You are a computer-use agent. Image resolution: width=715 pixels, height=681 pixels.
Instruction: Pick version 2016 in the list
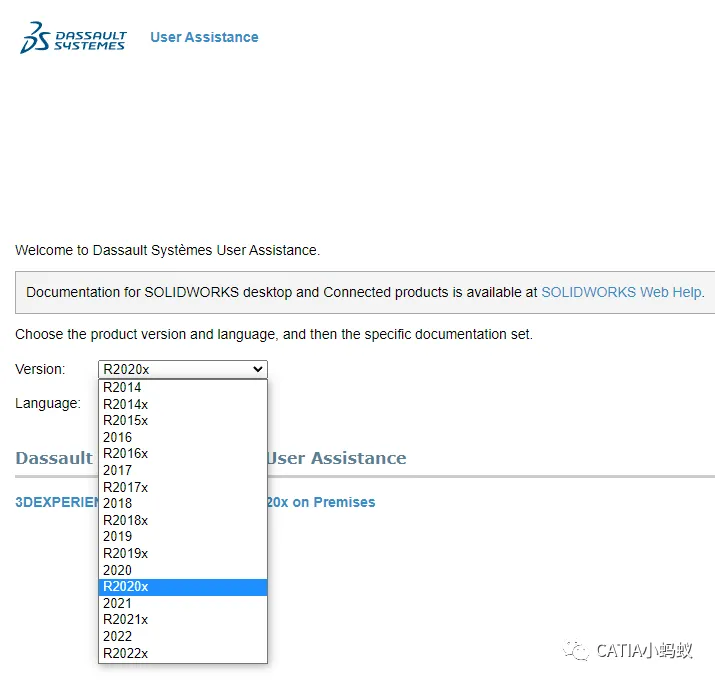(182, 437)
